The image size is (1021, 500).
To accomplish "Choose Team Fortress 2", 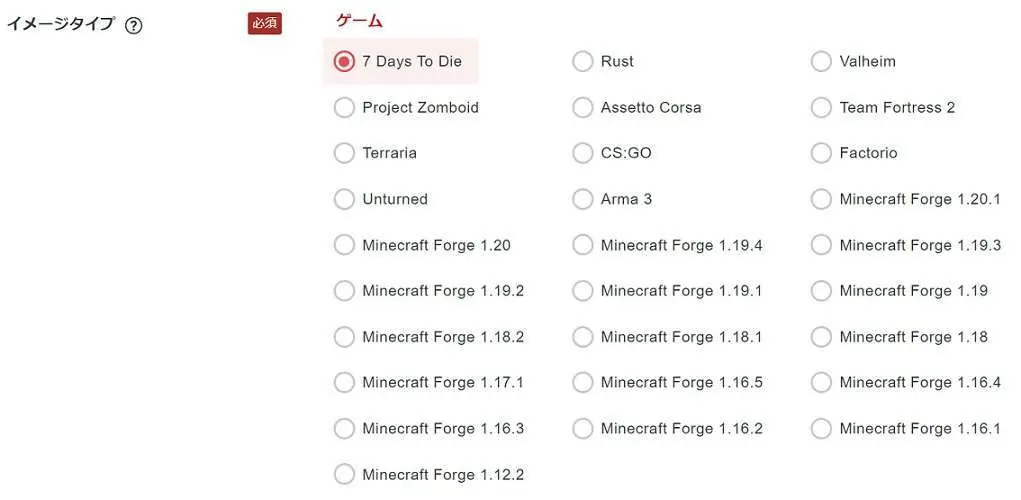I will click(x=821, y=108).
